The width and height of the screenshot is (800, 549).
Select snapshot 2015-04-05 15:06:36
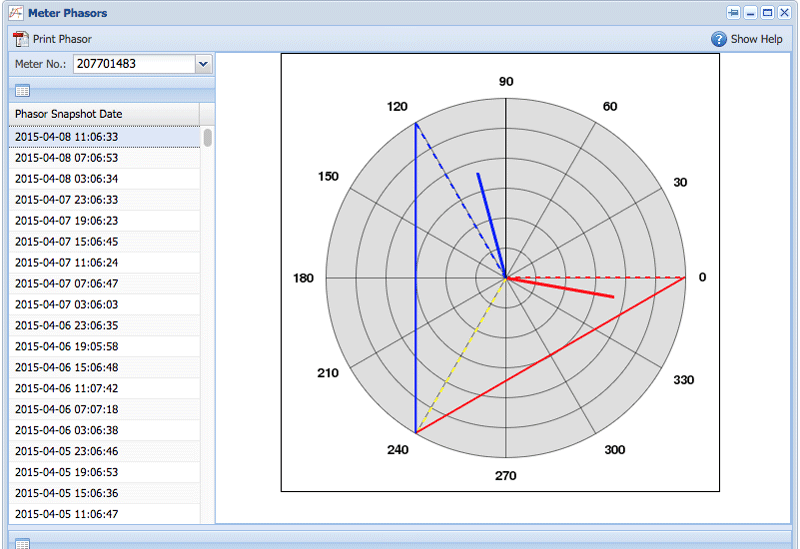pyautogui.click(x=104, y=493)
